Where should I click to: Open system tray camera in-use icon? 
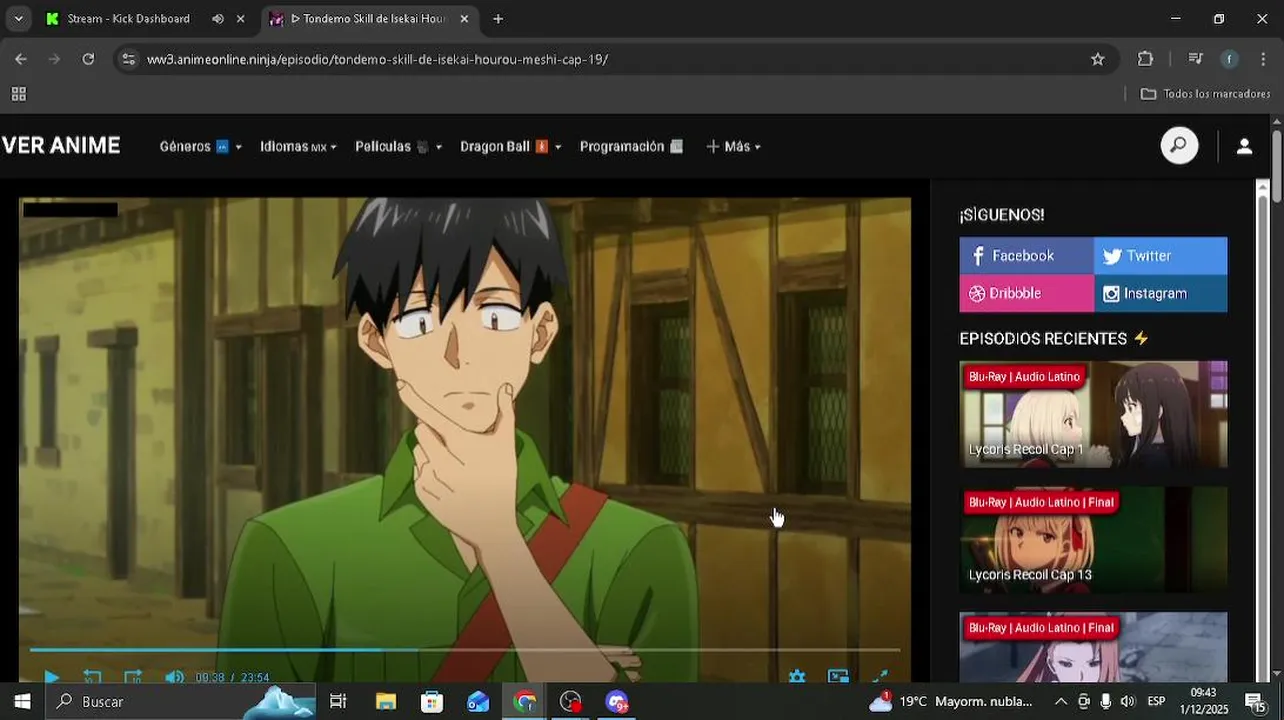click(1083, 702)
